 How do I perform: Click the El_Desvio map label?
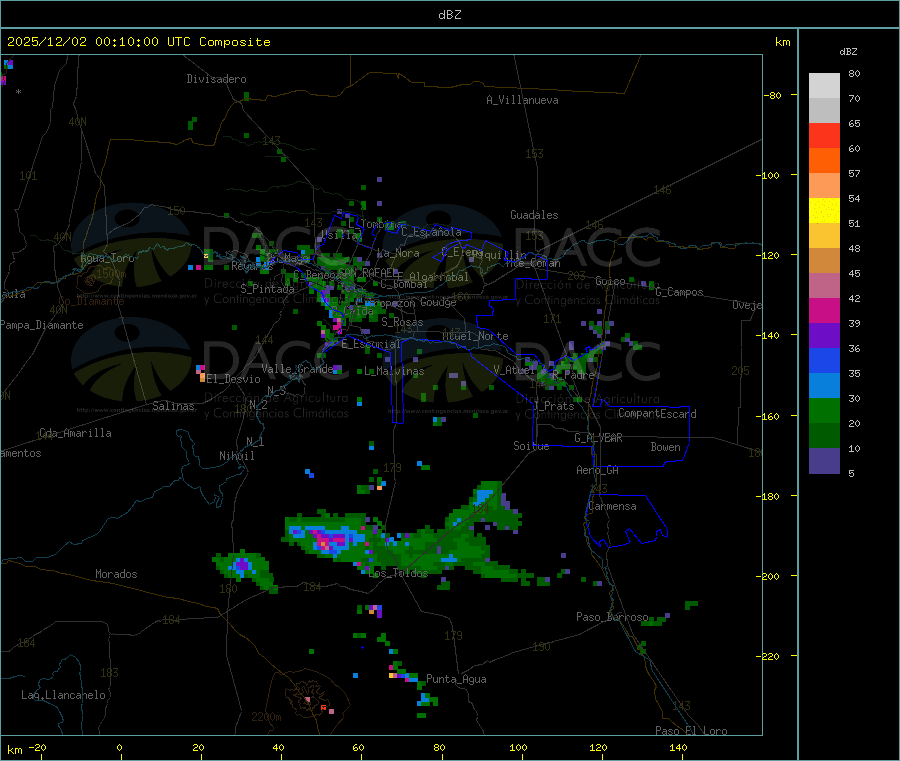[234, 379]
